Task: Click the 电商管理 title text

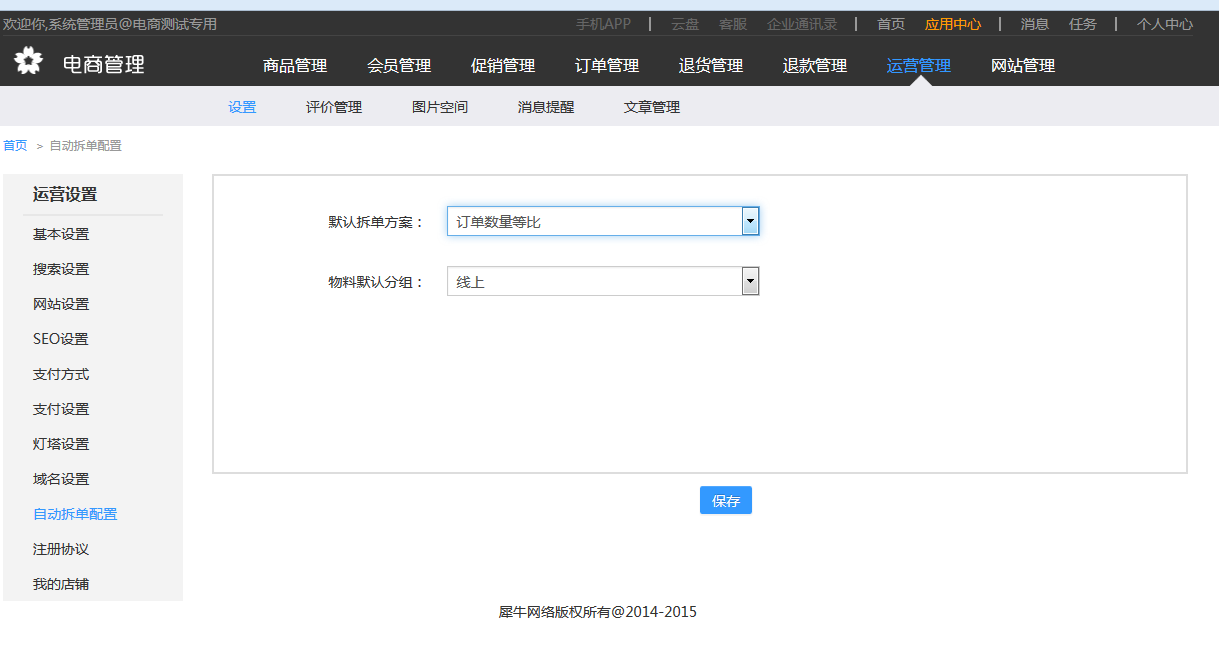Action: coord(104,65)
